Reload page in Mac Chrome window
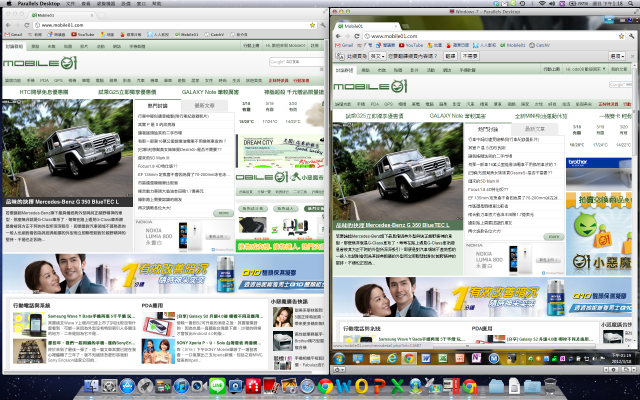Viewport: 640px width, 400px height. [27, 25]
